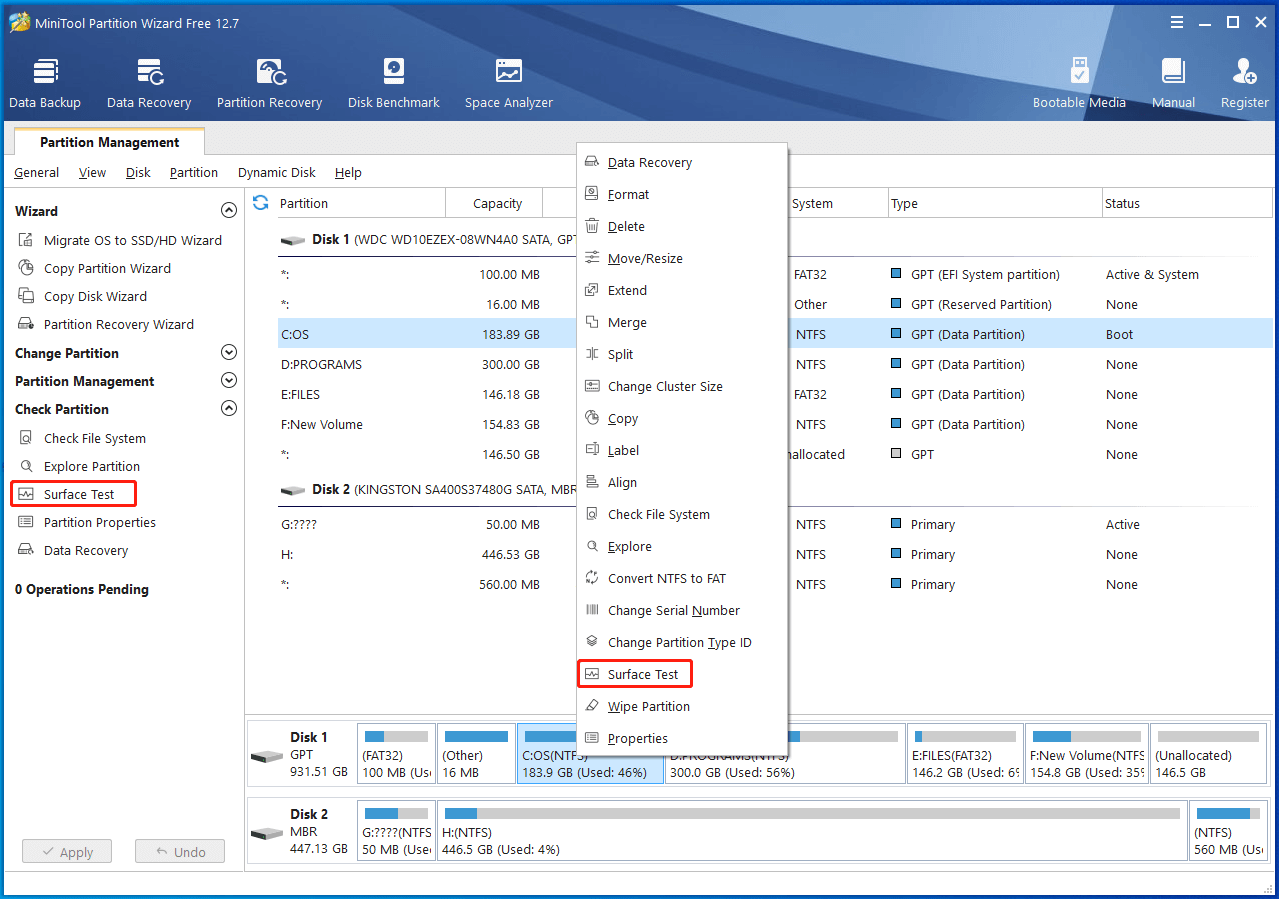Launch Data Recovery from the top toolbar
The image size is (1279, 899).
click(149, 84)
